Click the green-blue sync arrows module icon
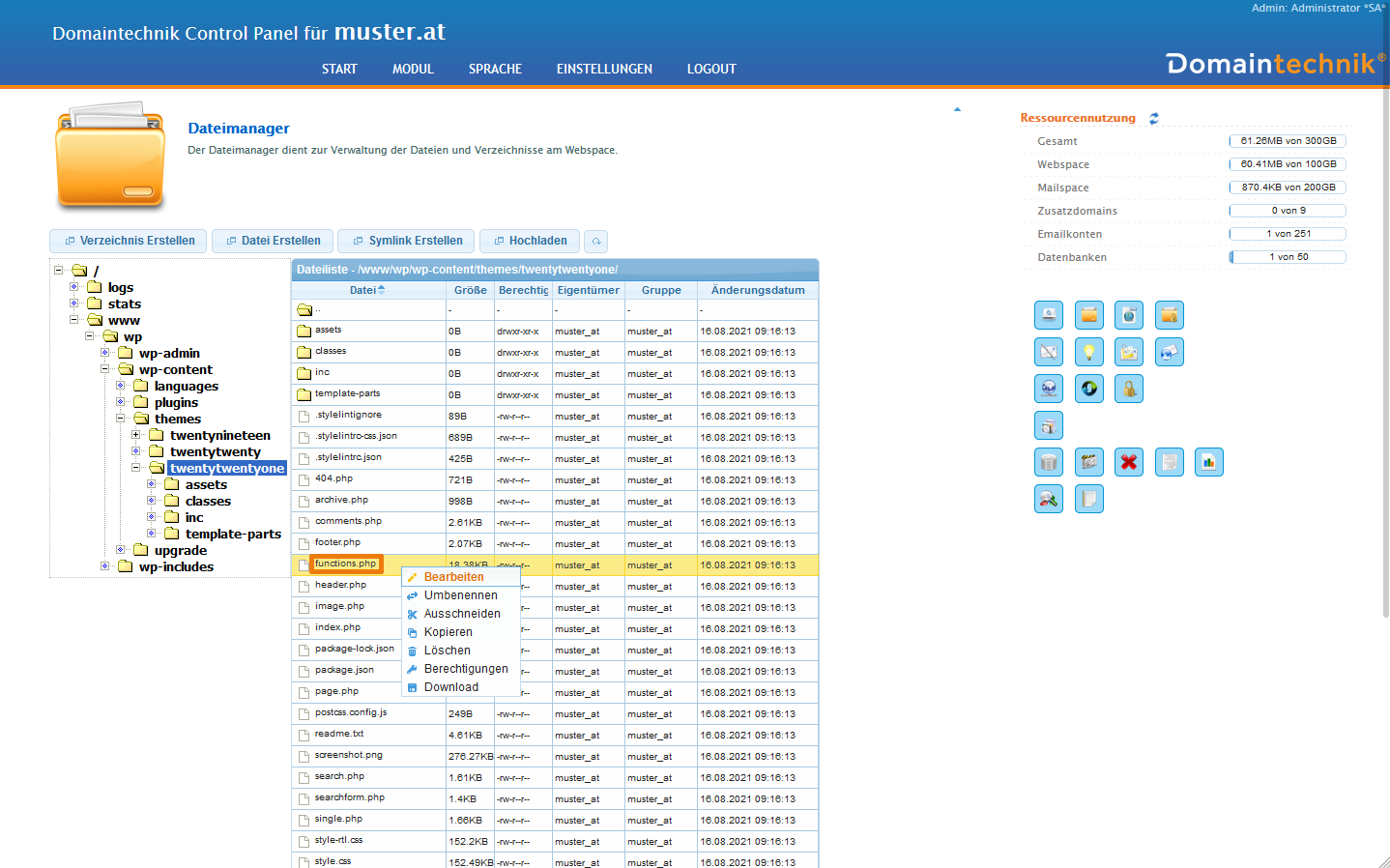The height and width of the screenshot is (868, 1390). 1088,390
